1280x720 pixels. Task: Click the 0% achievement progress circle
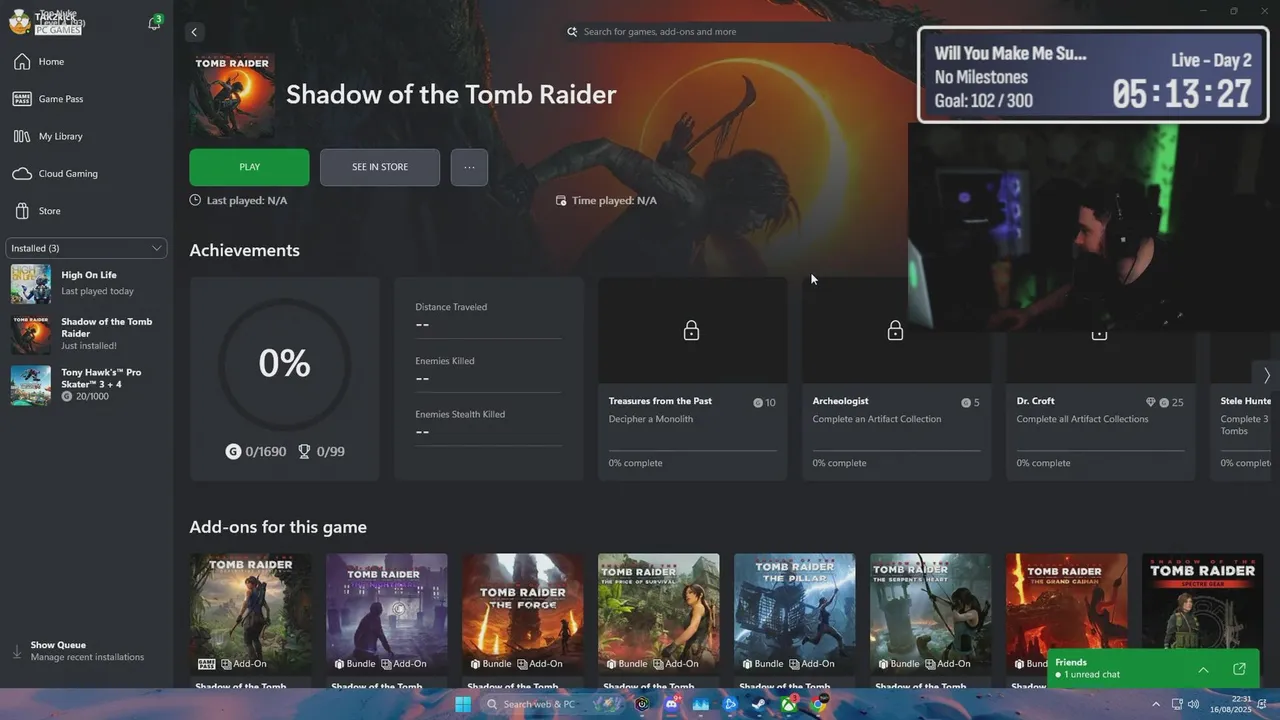(284, 363)
